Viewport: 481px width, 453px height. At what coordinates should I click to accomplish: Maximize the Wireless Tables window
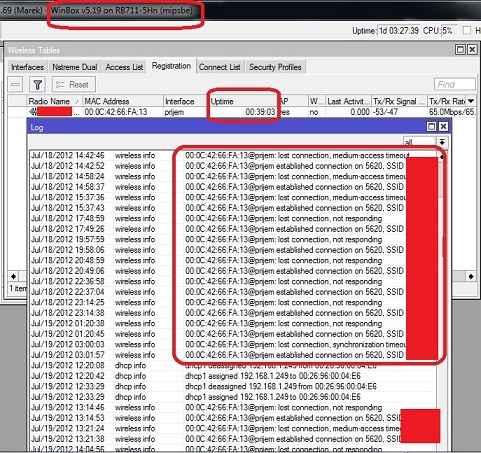[x=460, y=50]
